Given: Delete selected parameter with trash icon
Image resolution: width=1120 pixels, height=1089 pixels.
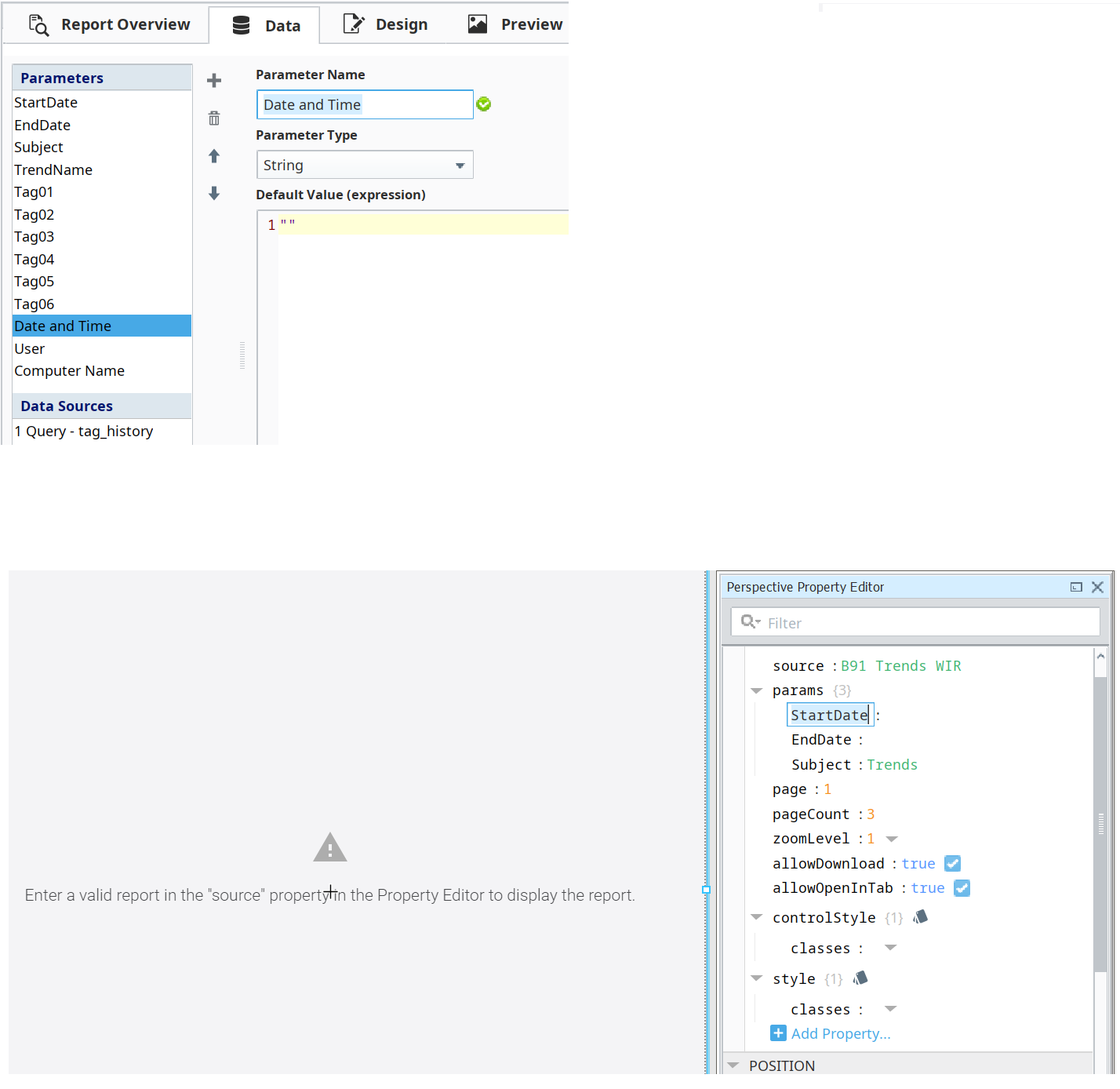Looking at the screenshot, I should pyautogui.click(x=214, y=118).
